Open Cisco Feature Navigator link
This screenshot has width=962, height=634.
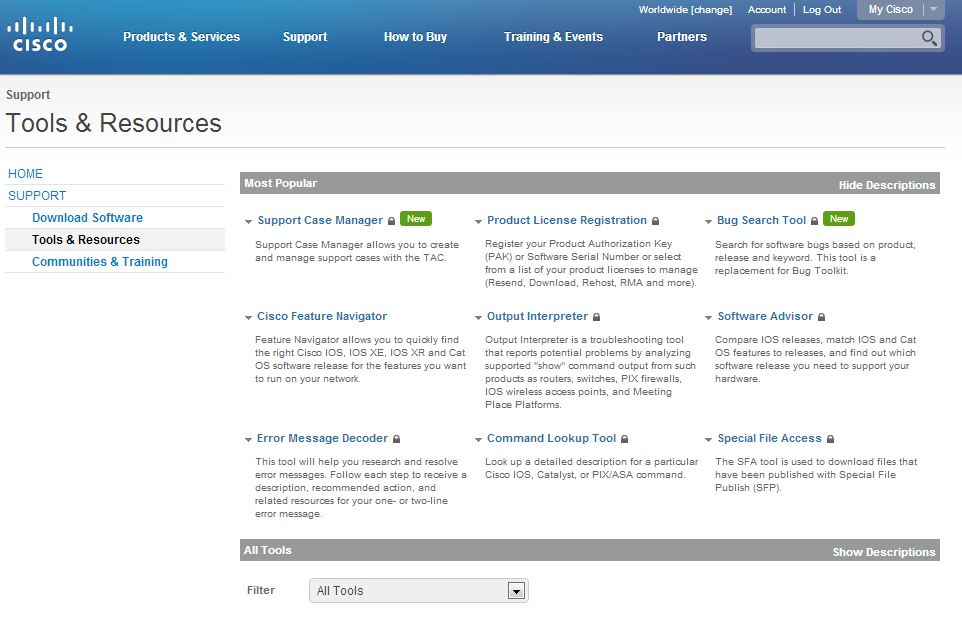pyautogui.click(x=322, y=317)
